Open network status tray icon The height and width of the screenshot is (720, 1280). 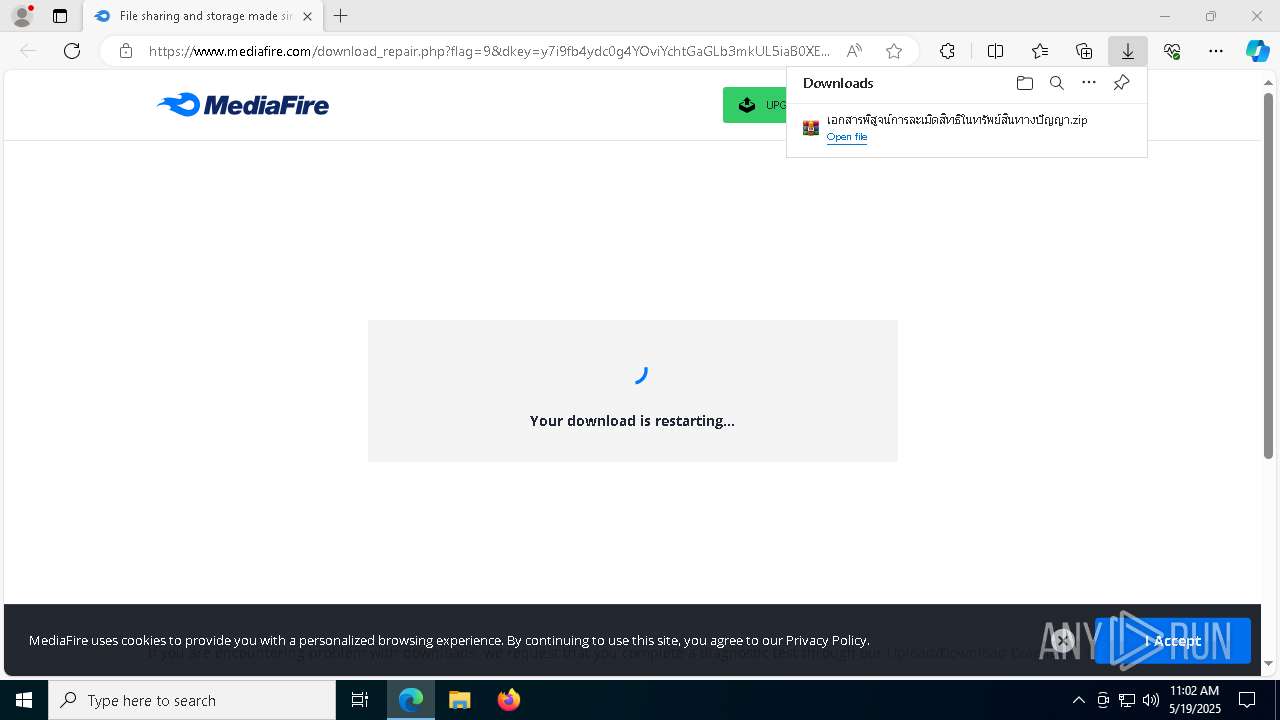[1127, 700]
